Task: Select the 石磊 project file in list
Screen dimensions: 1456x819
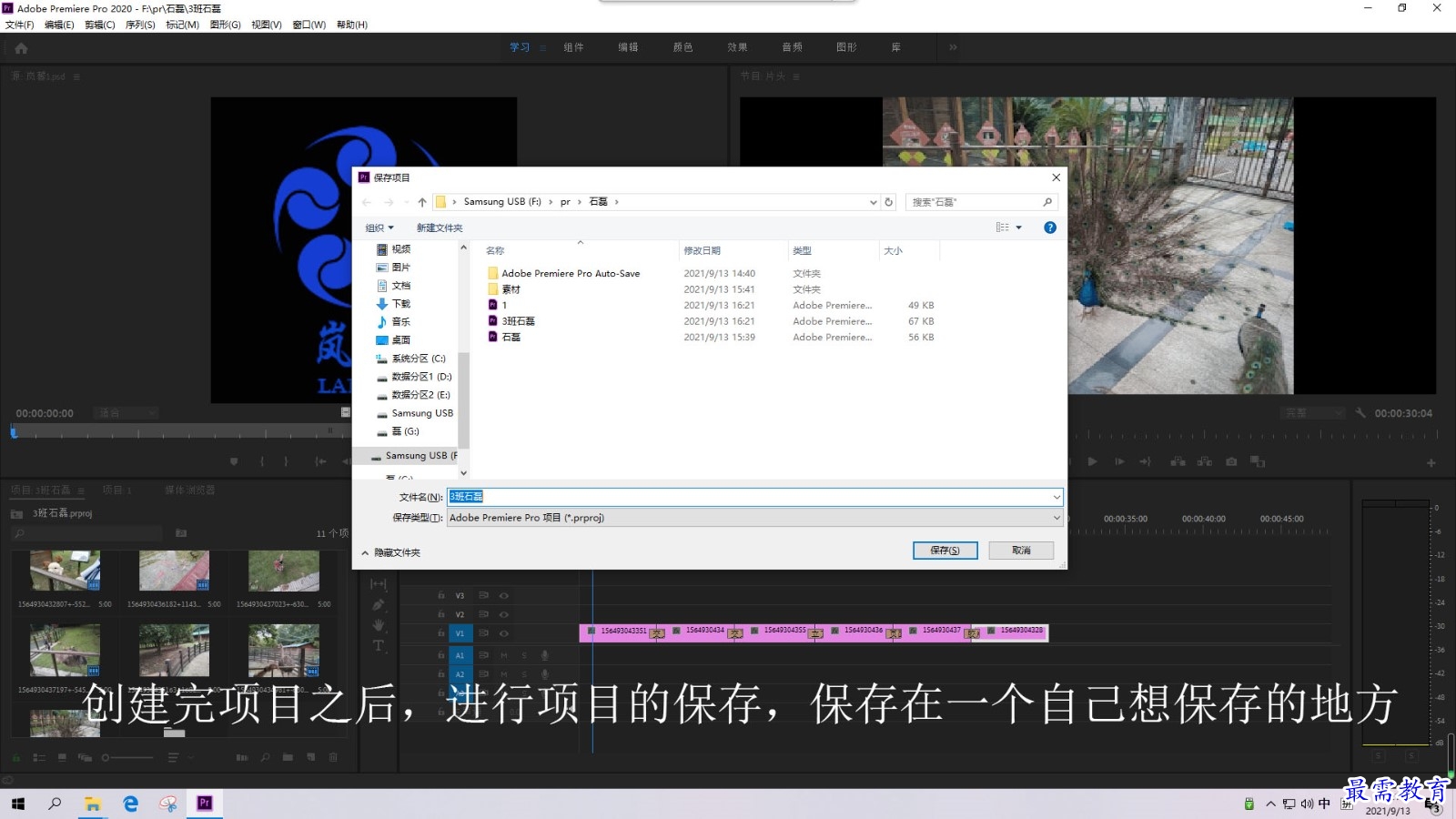Action: coord(504,337)
